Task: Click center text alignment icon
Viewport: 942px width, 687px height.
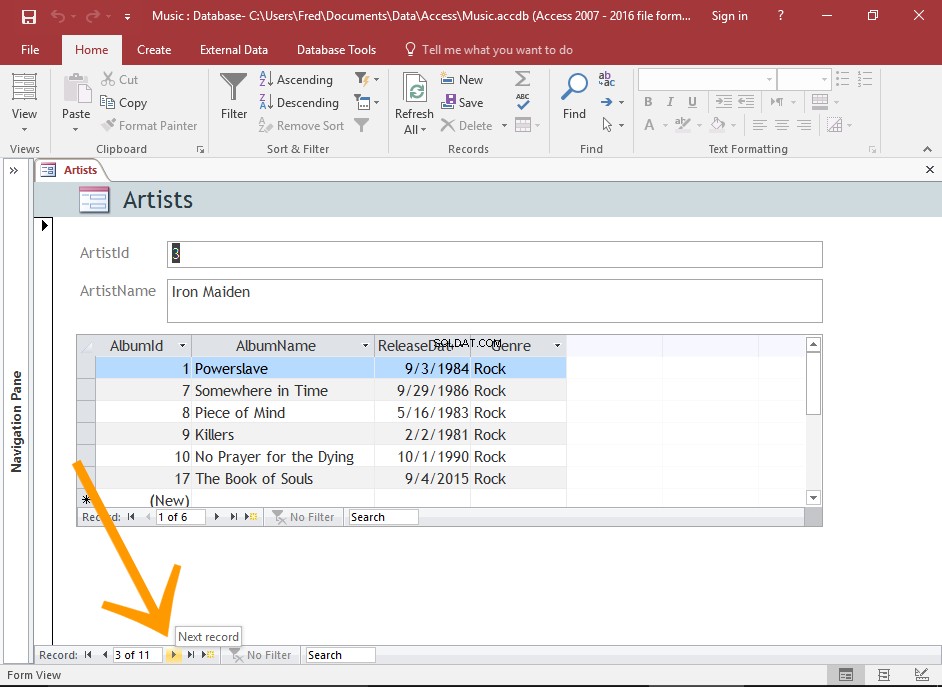Action: tap(782, 125)
